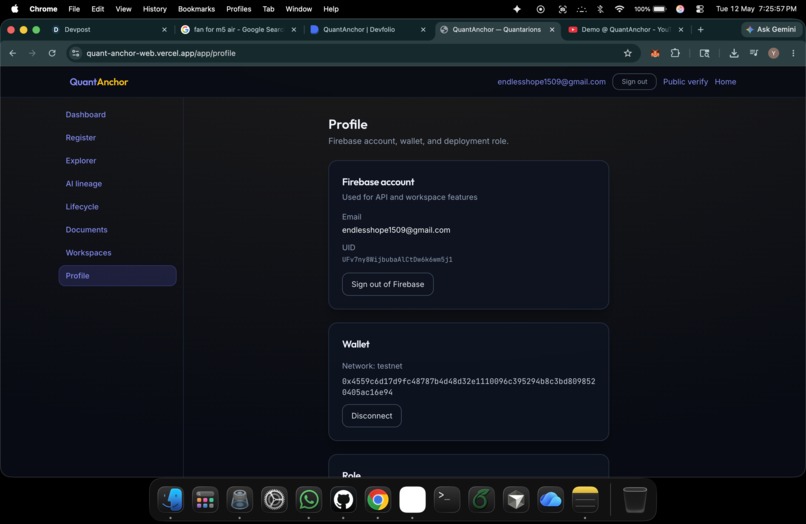Open the Downloads icon in Chrome toolbar
The image size is (806, 524).
[x=734, y=53]
